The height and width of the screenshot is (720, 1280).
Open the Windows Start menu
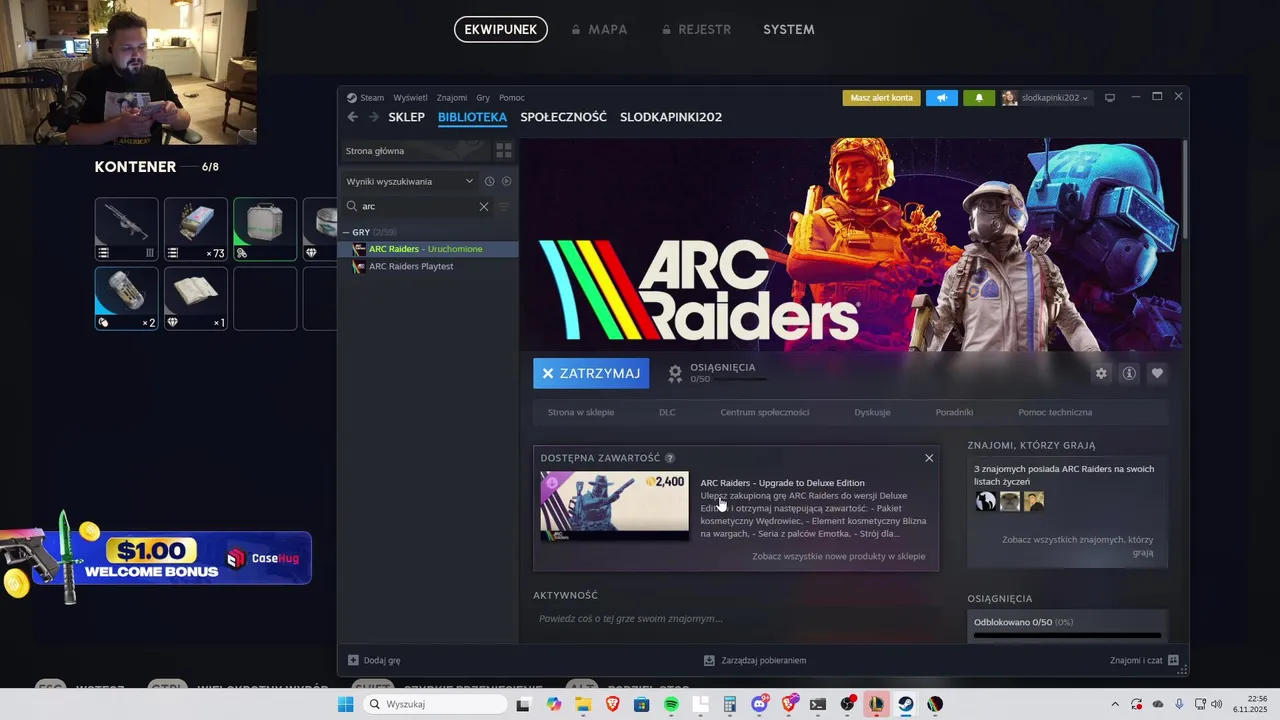coord(345,704)
